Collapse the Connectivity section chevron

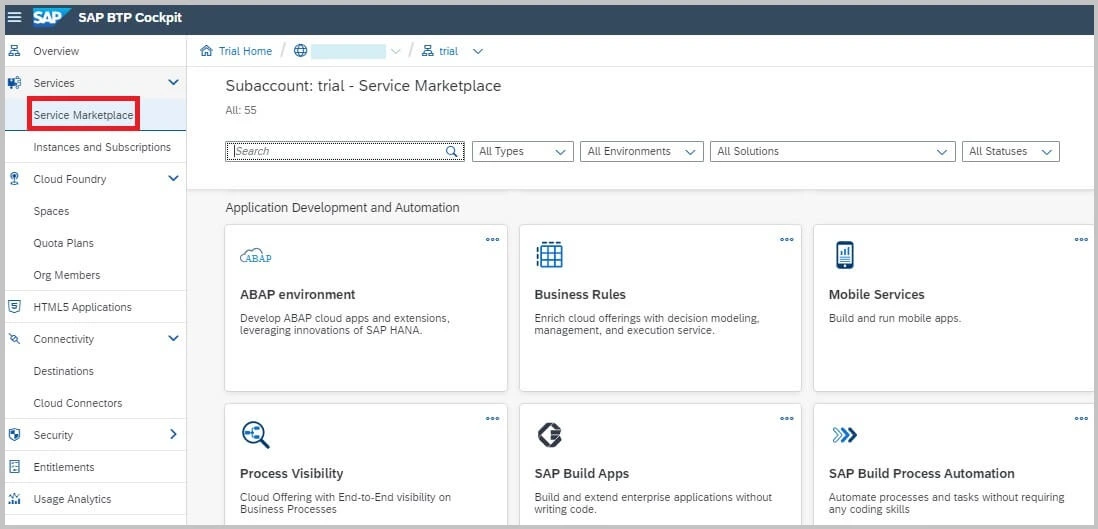pos(174,338)
